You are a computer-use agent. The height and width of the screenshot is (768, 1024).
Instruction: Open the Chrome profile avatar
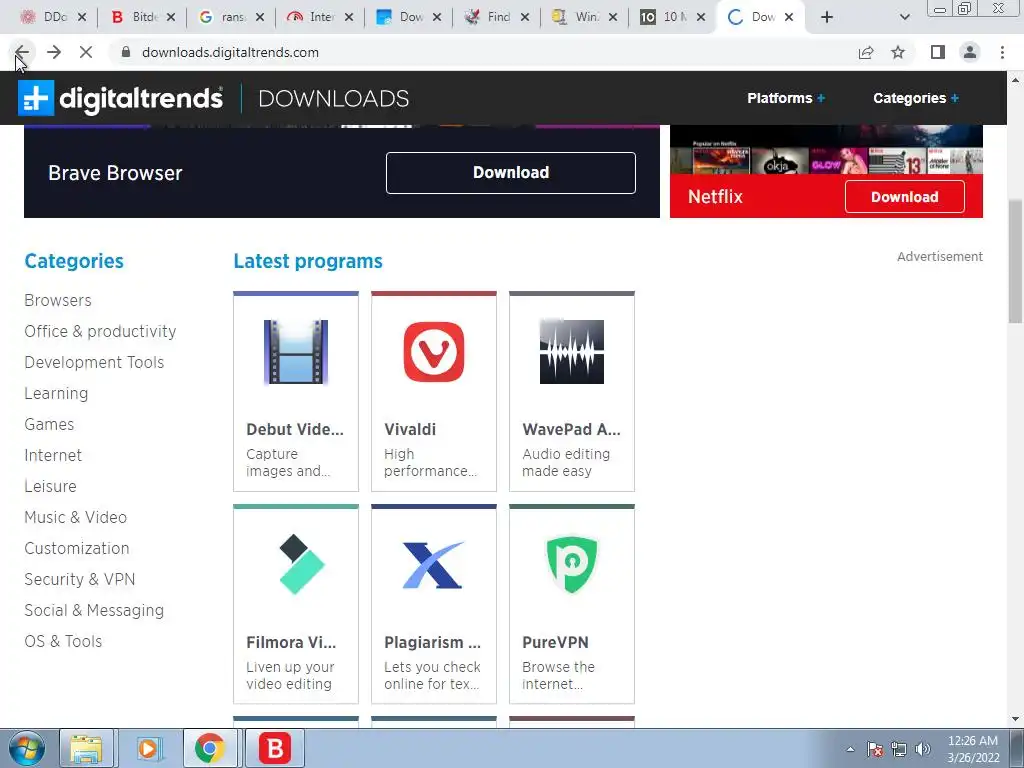tap(970, 52)
